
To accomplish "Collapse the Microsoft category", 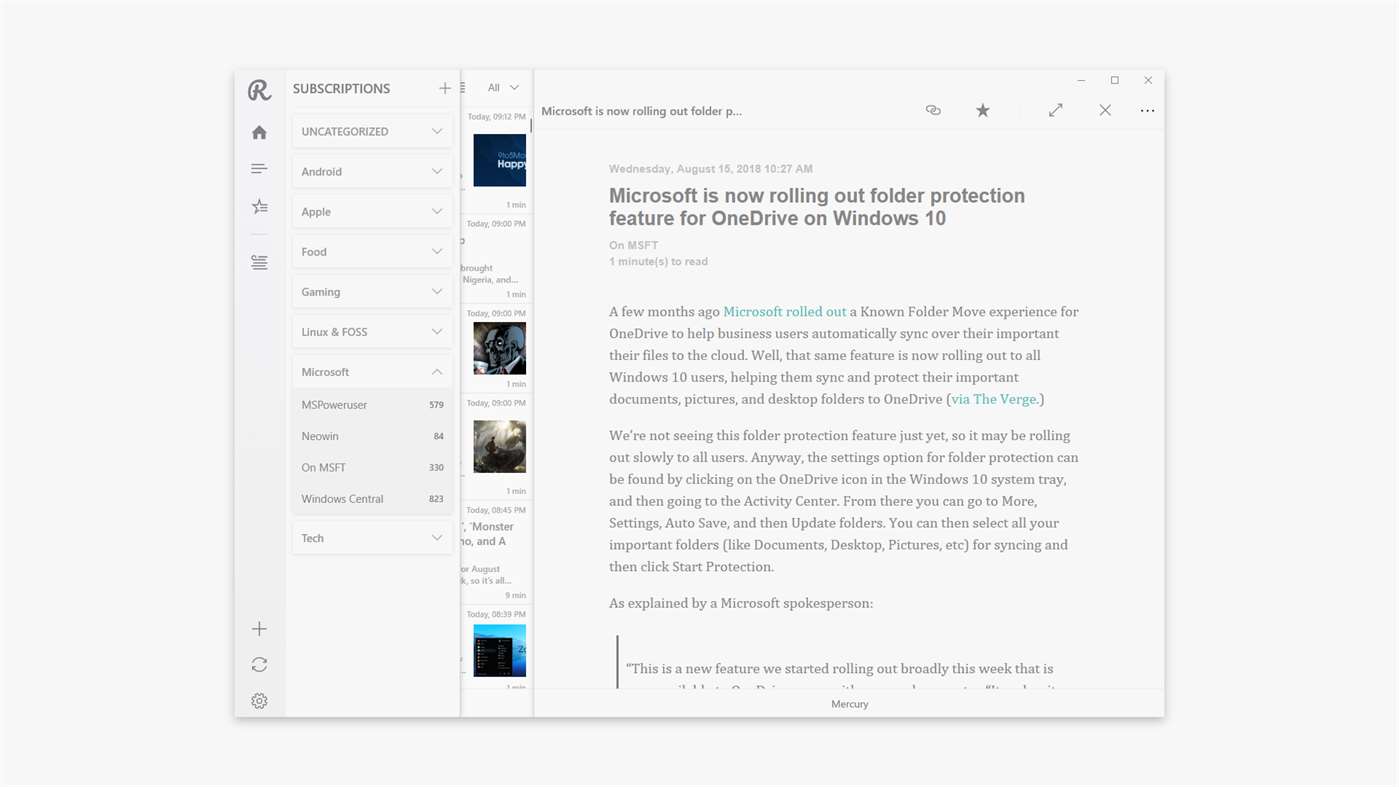I will (372, 371).
